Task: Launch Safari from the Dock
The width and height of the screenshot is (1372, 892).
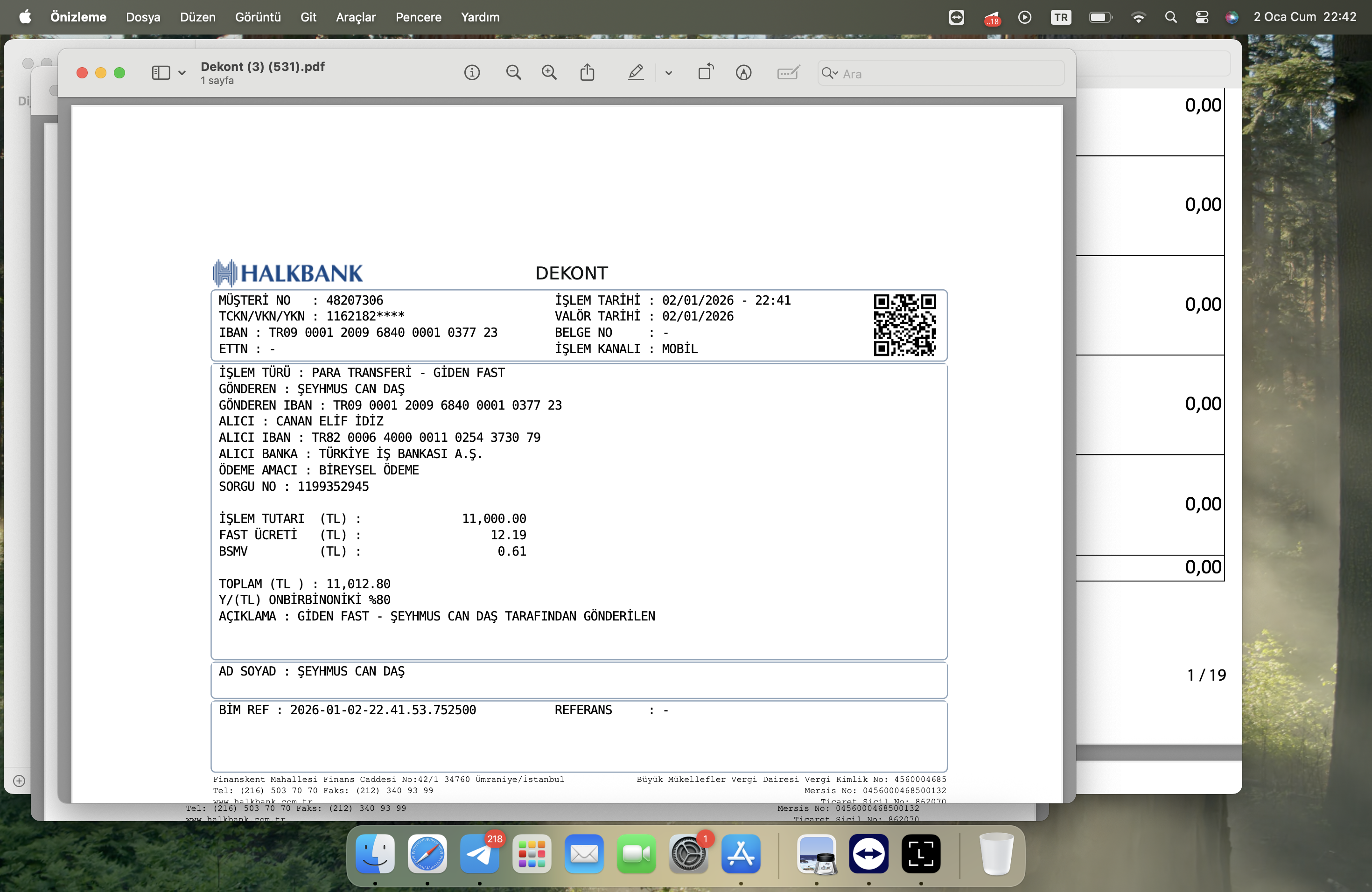Action: pos(427,853)
